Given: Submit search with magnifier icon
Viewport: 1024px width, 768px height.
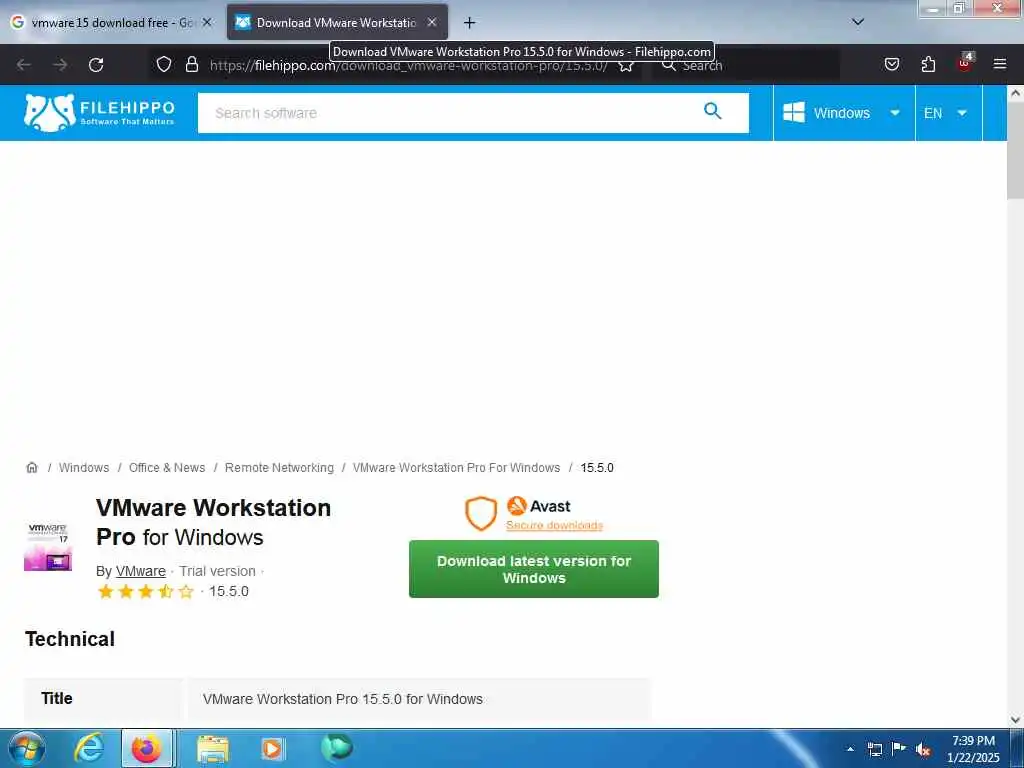Looking at the screenshot, I should tap(712, 112).
